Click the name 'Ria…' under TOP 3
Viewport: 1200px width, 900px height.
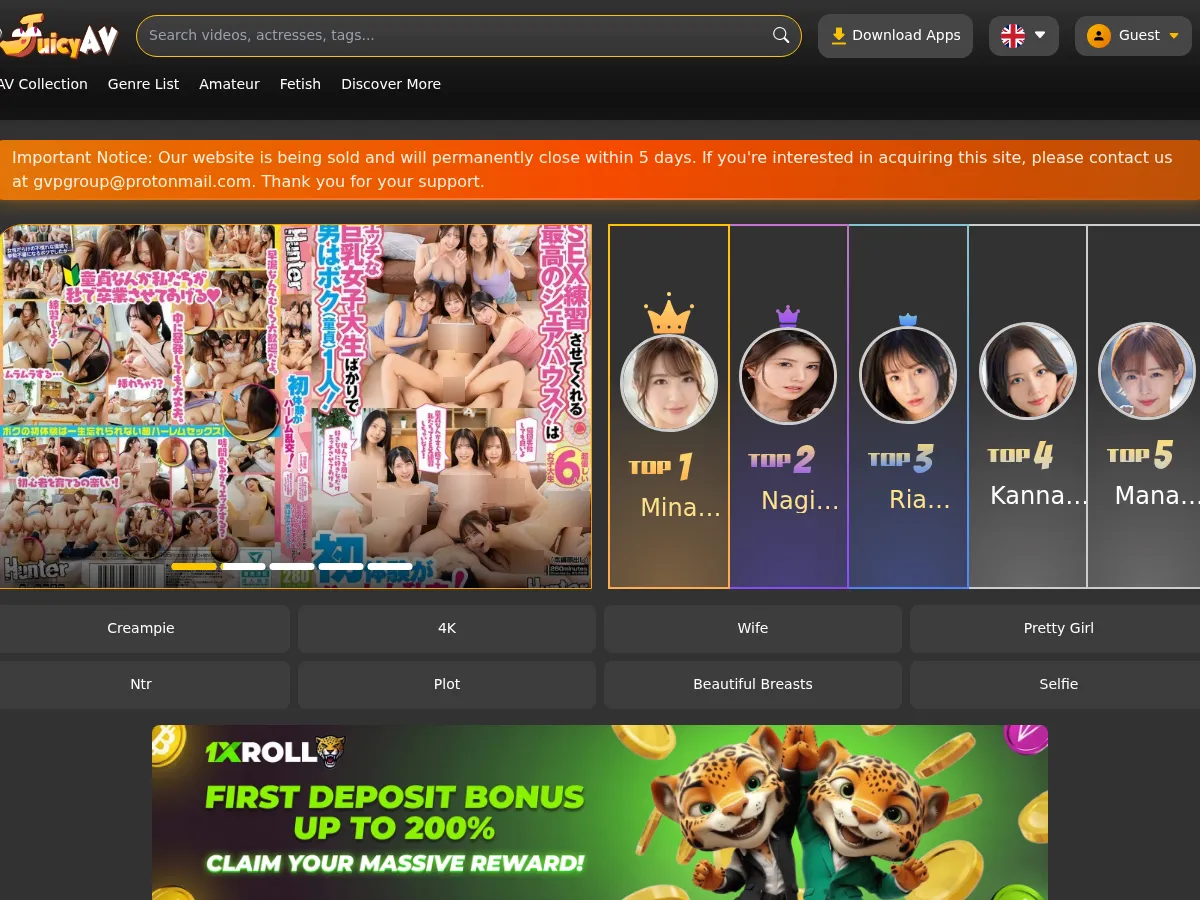tap(919, 500)
